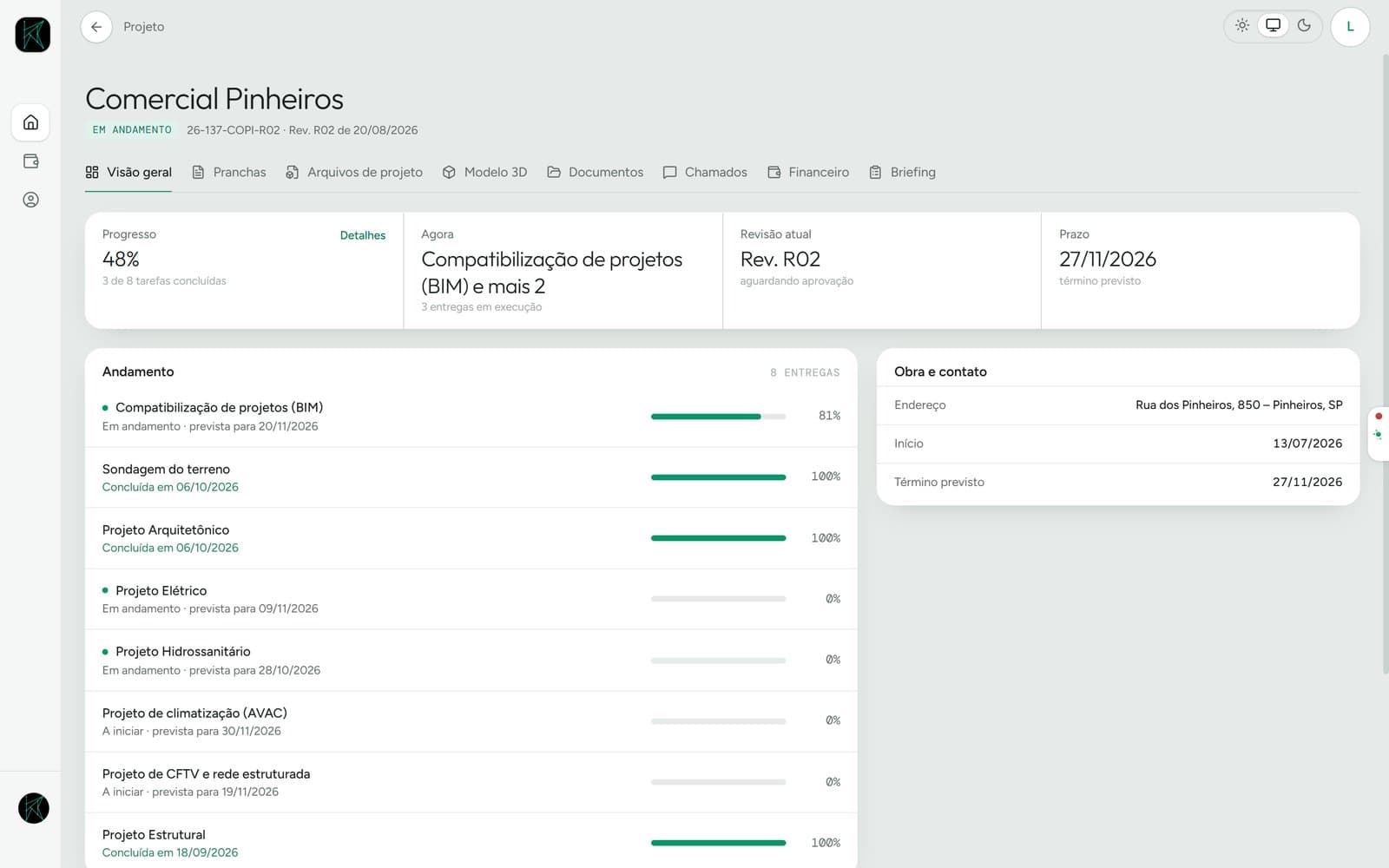Screen dimensions: 1389x868
Task: Click the Projeto breadcrumb label
Action: (144, 27)
